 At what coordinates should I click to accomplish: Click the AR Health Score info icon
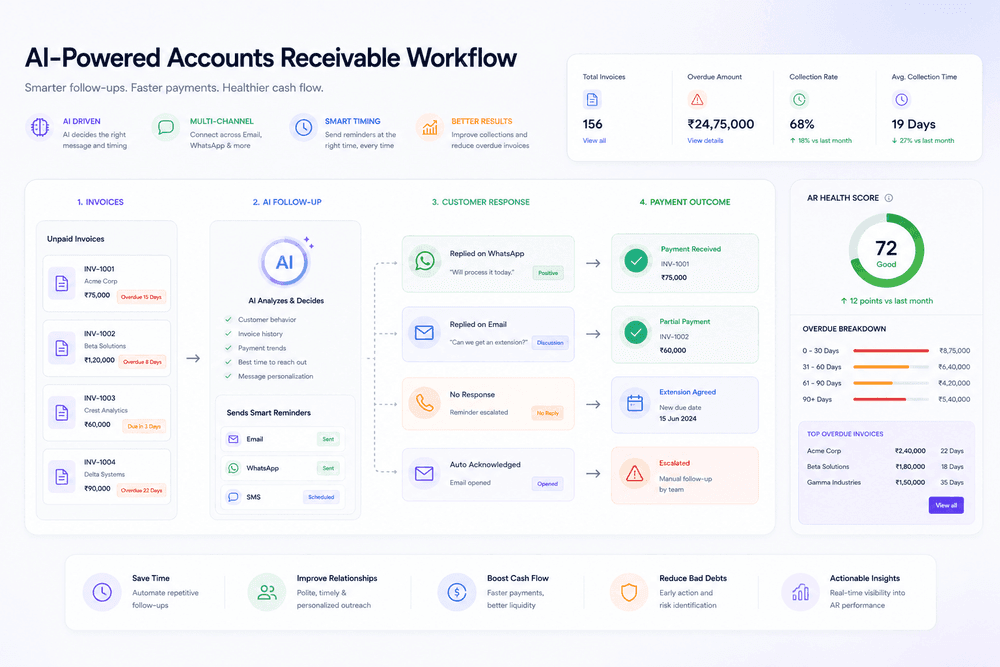coord(889,198)
